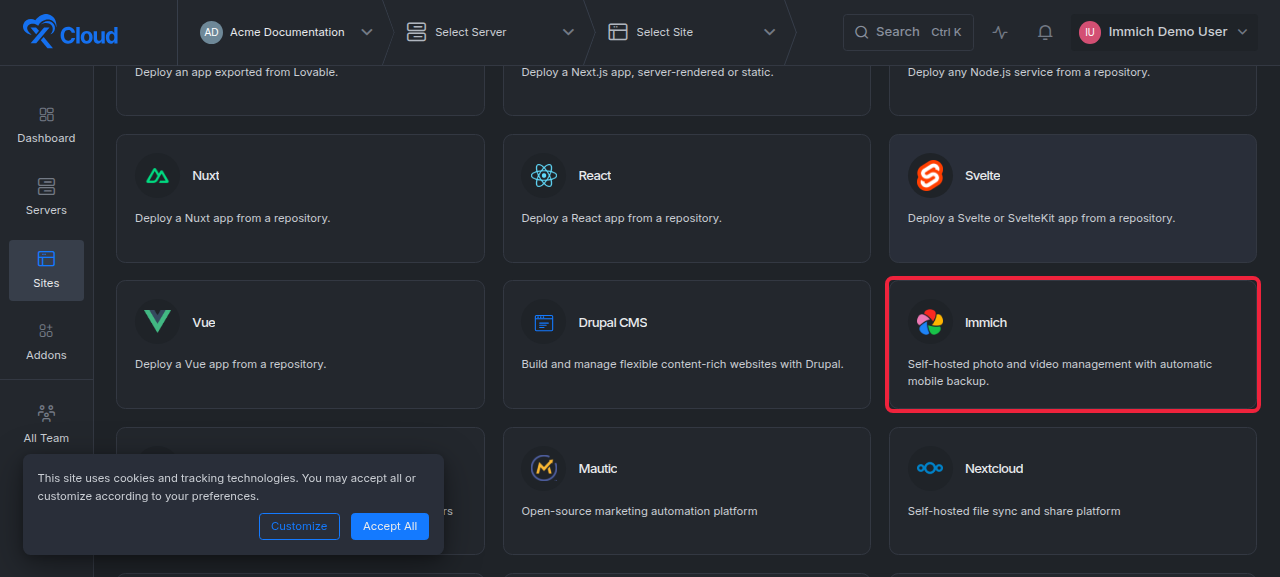The height and width of the screenshot is (577, 1280).
Task: Click the Addons icon in sidebar
Action: tap(46, 331)
